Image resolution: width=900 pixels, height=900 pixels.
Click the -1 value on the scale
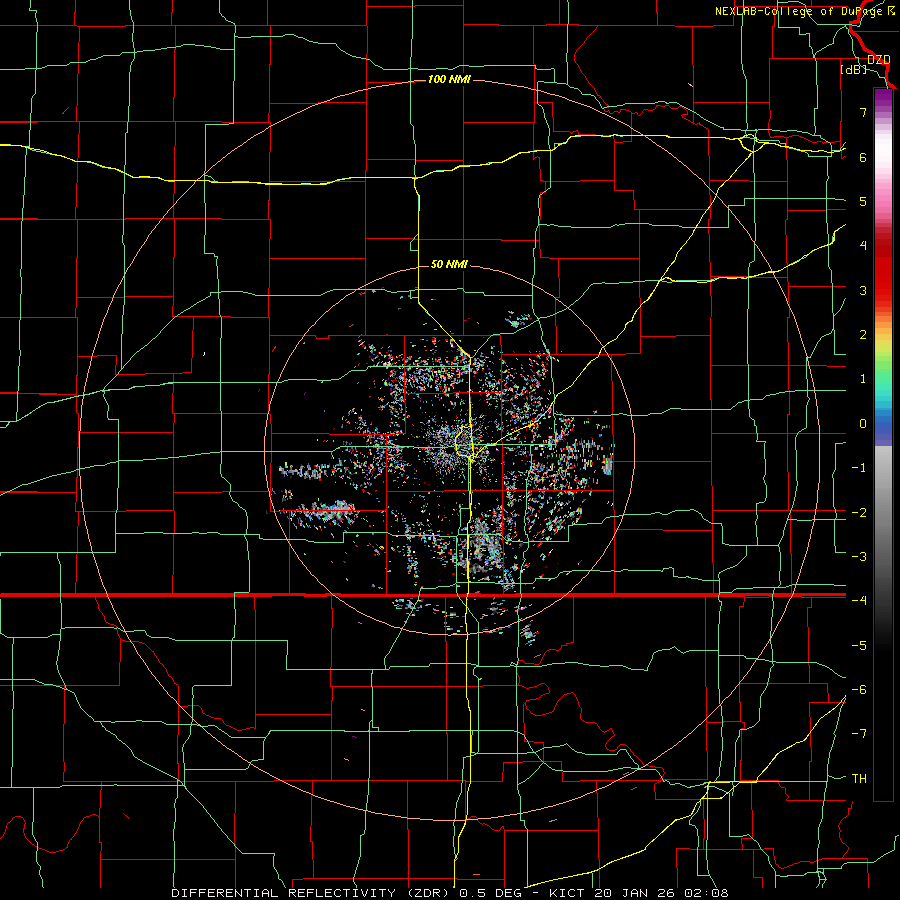[859, 468]
